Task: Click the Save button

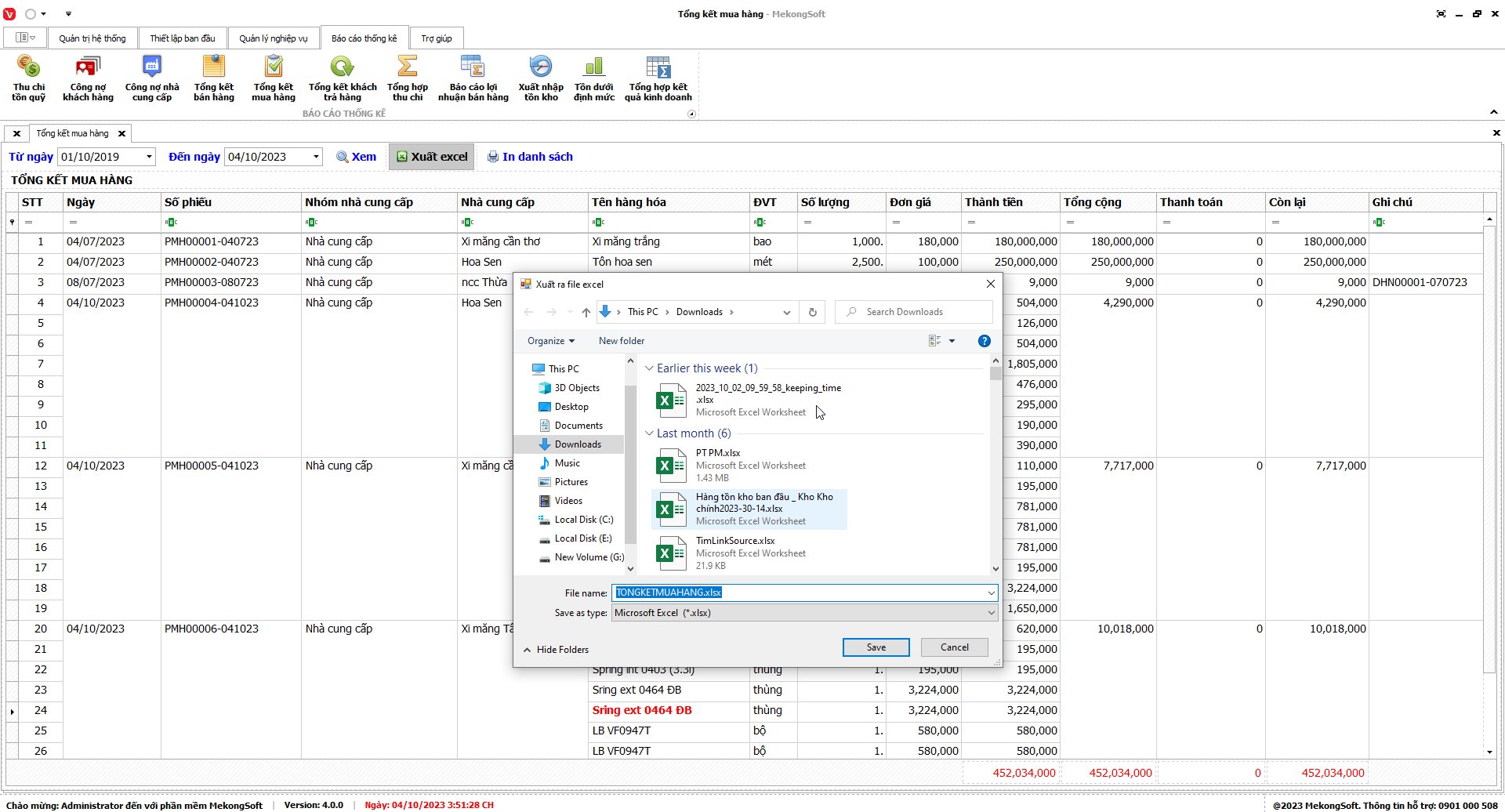Action: pos(876,647)
